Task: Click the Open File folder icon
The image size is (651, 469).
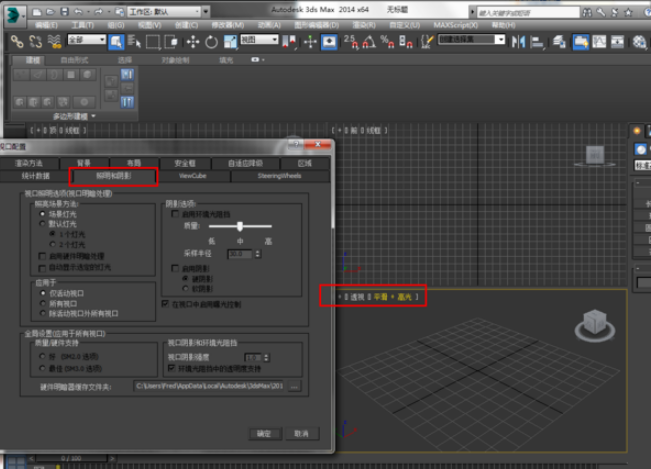Action: point(50,12)
